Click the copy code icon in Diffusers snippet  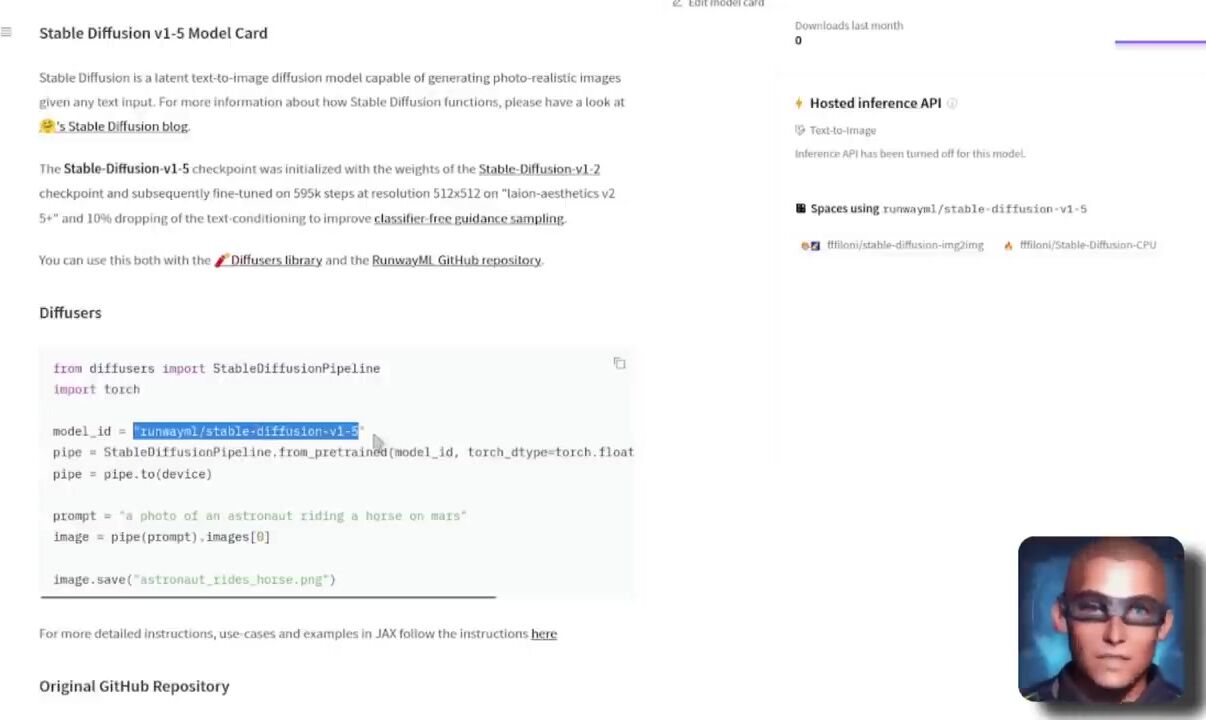coord(620,363)
